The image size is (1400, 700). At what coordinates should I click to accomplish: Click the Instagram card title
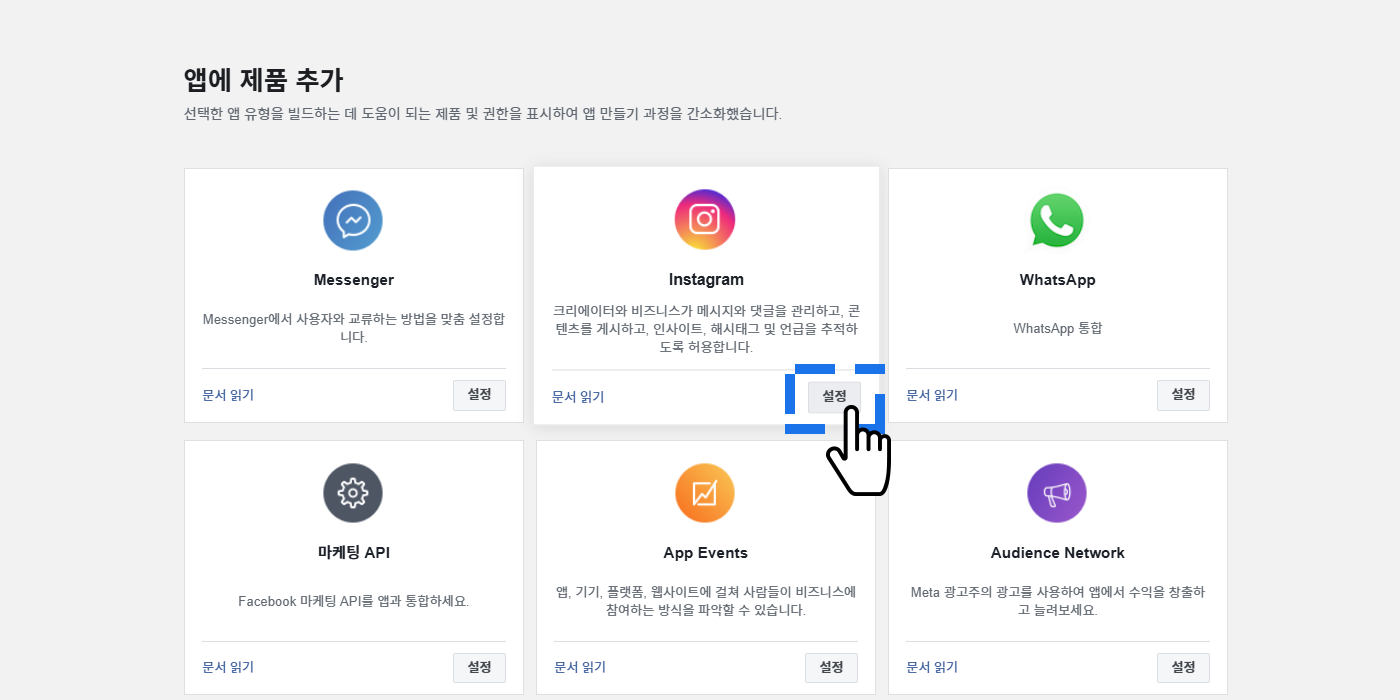[x=706, y=280]
